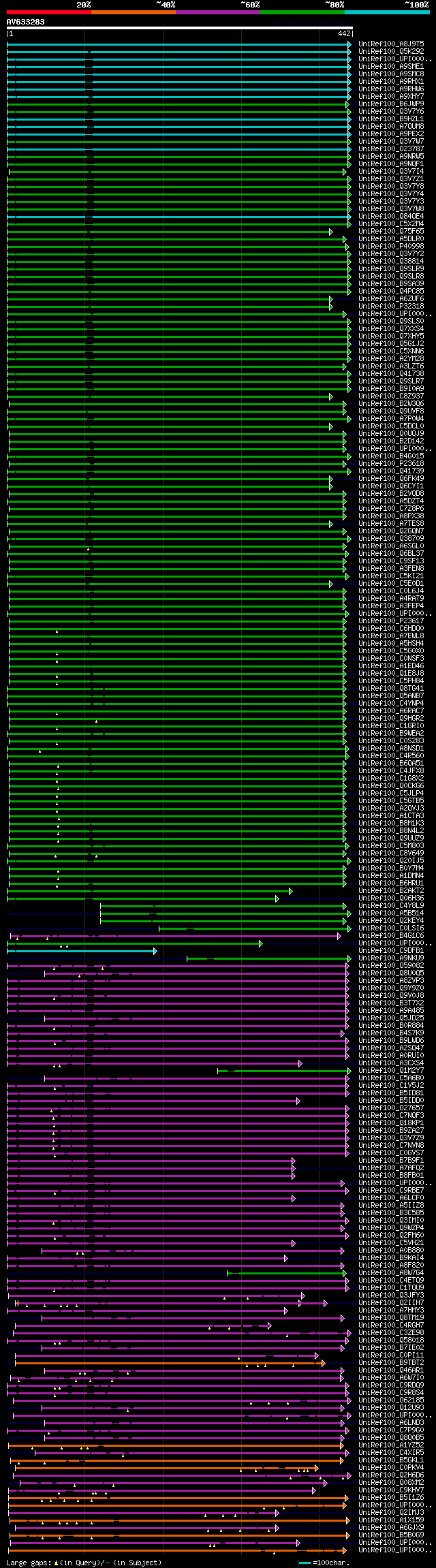
Task: Open hit UniRef100_Q06H36
Action: coord(391,898)
